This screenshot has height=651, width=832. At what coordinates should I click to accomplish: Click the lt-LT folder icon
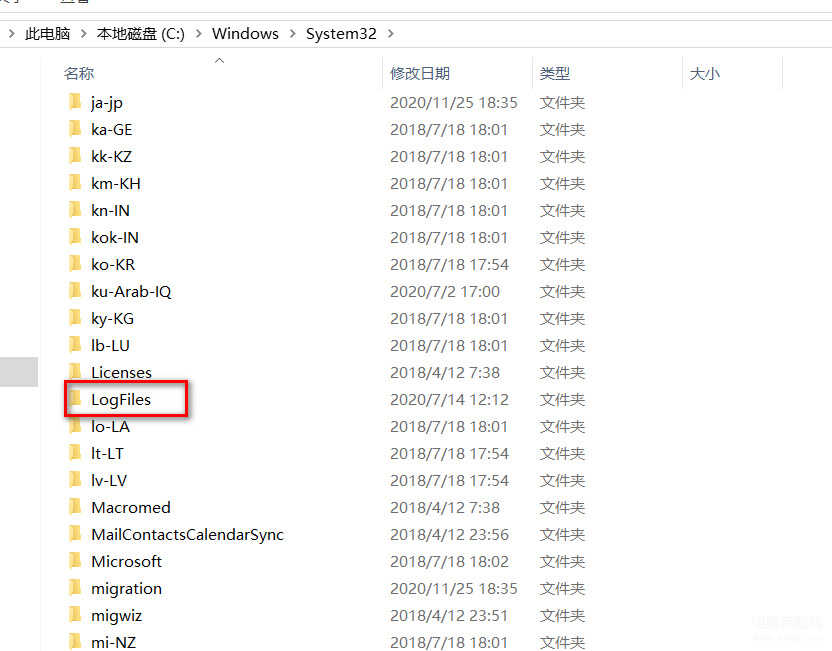click(x=75, y=453)
